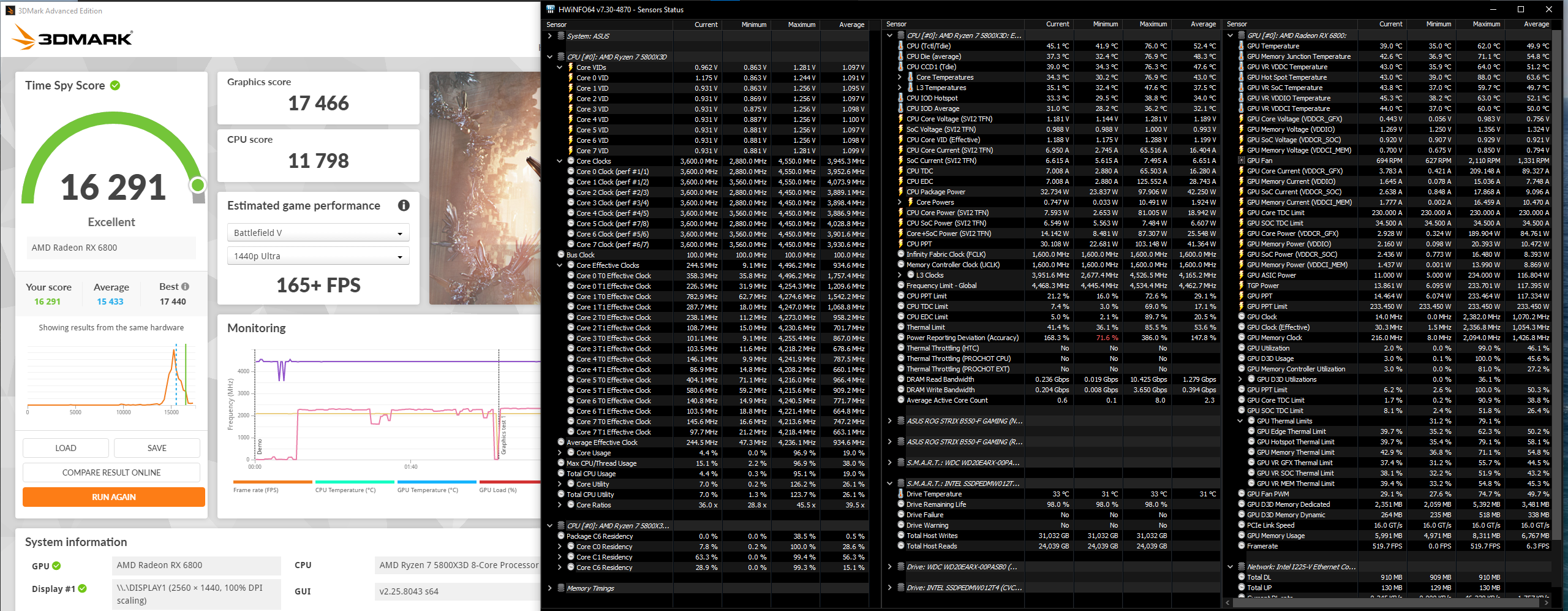The width and height of the screenshot is (1568, 611).
Task: Collapse the Network: Intel I225-V Ethernet group
Action: 1230,567
